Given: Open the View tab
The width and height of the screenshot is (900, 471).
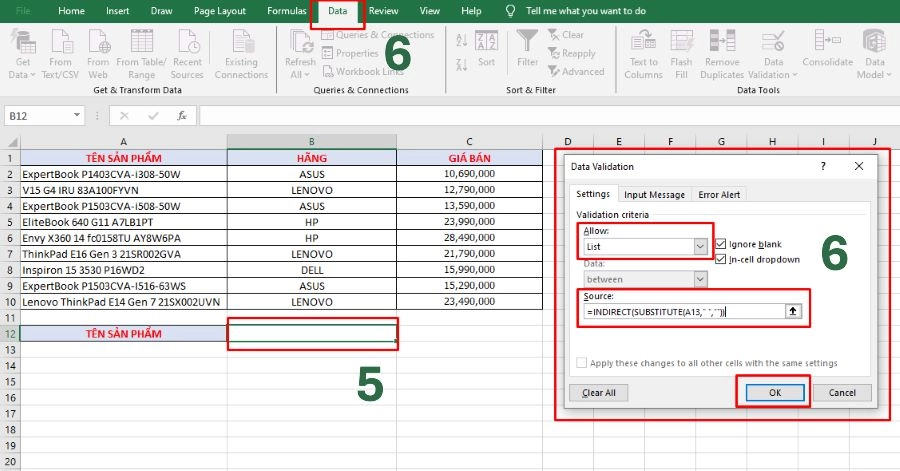Looking at the screenshot, I should tap(429, 11).
